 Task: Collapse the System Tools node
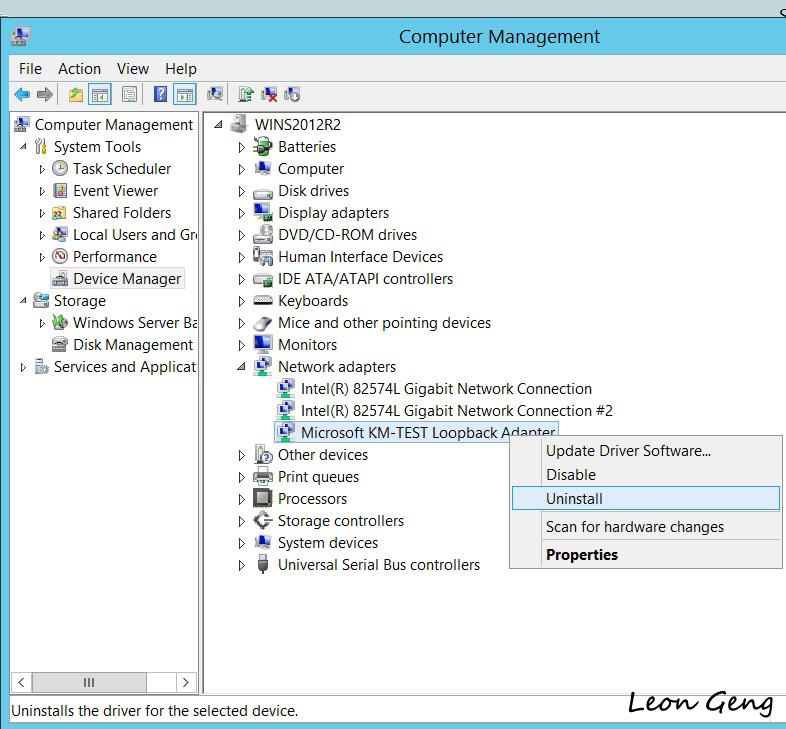pyautogui.click(x=23, y=147)
